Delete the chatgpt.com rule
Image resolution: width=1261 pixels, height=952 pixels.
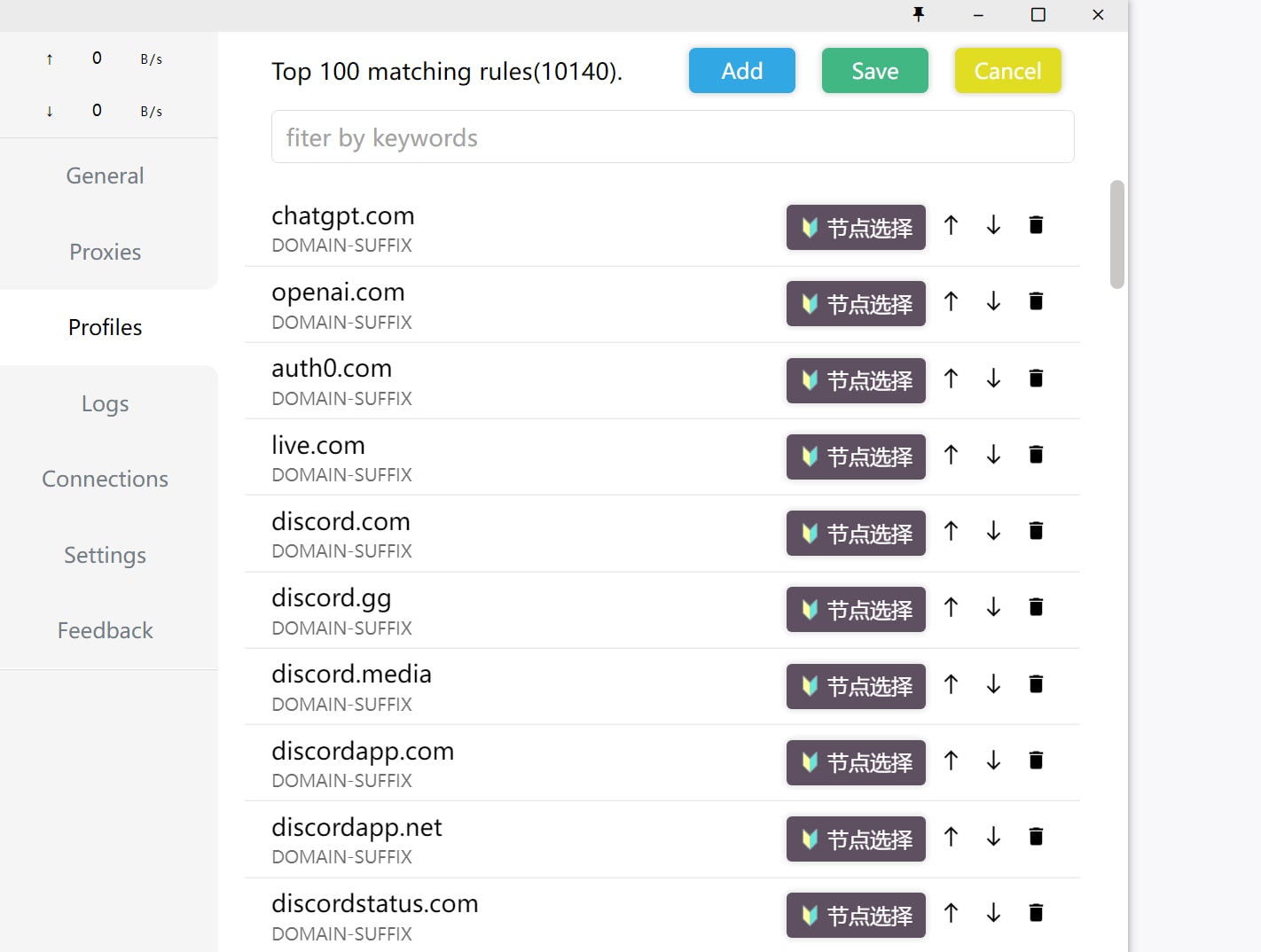pos(1036,225)
